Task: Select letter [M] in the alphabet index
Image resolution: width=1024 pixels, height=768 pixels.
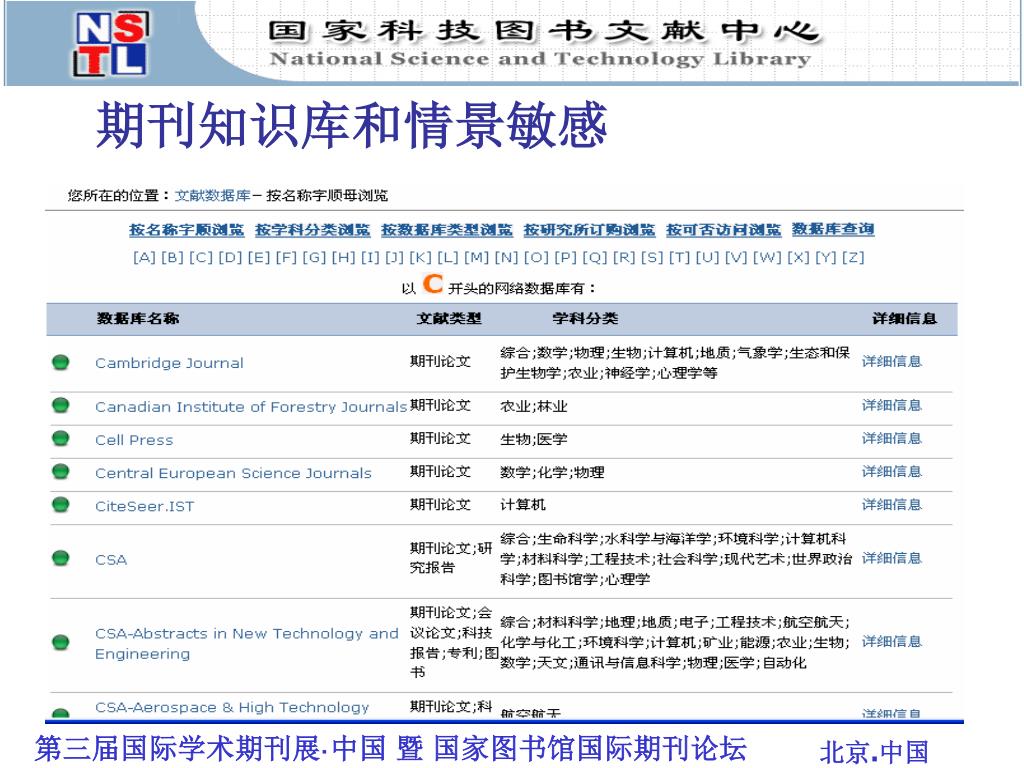Action: coord(476,257)
